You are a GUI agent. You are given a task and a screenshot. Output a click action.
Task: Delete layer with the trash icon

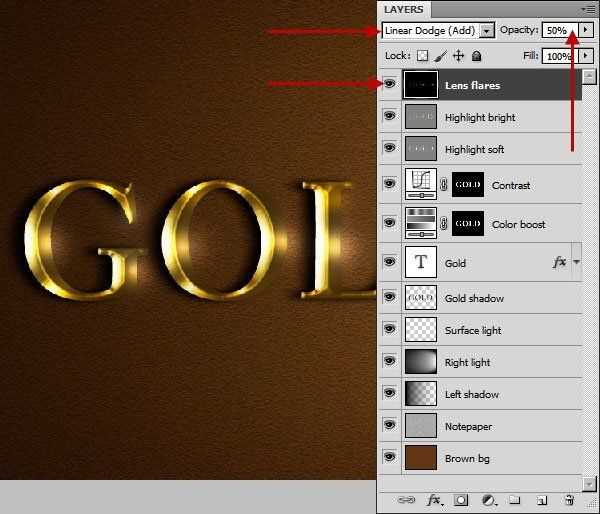tap(569, 500)
